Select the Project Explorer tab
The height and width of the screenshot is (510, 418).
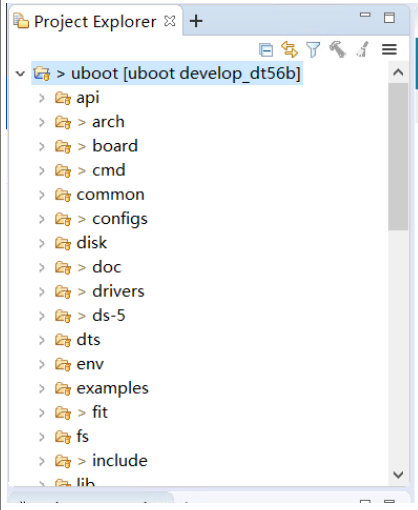coord(95,22)
